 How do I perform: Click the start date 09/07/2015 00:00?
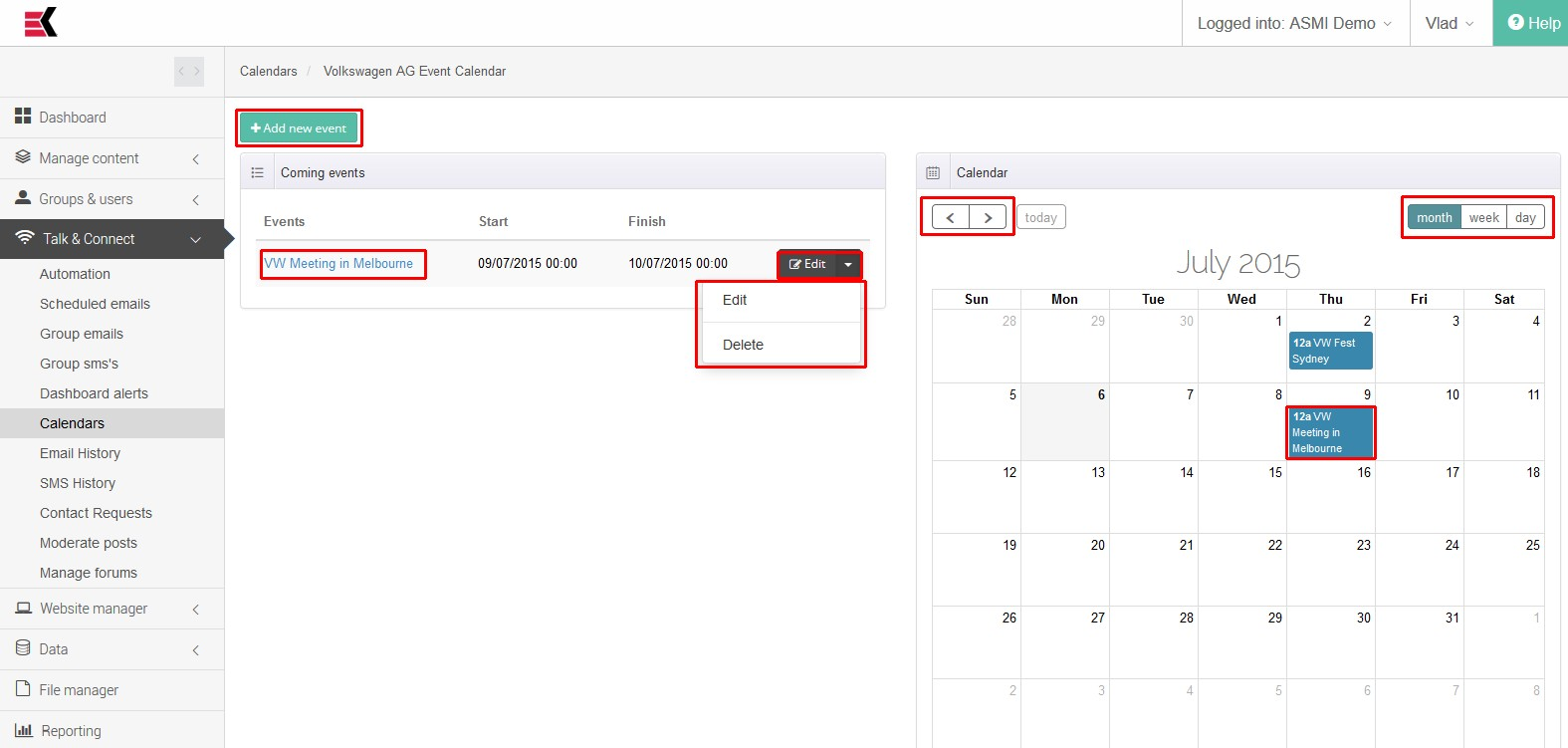528,264
